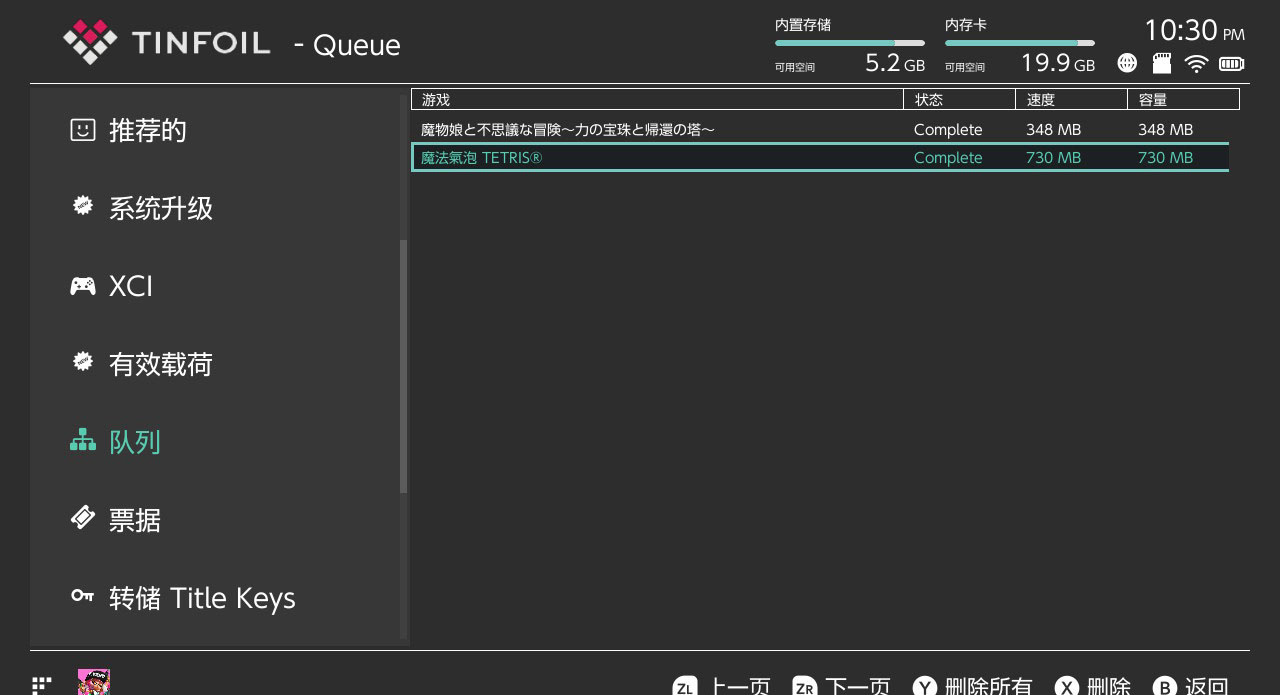1280x695 pixels.
Task: Click the gamepad icon beside XCI
Action: click(x=83, y=286)
